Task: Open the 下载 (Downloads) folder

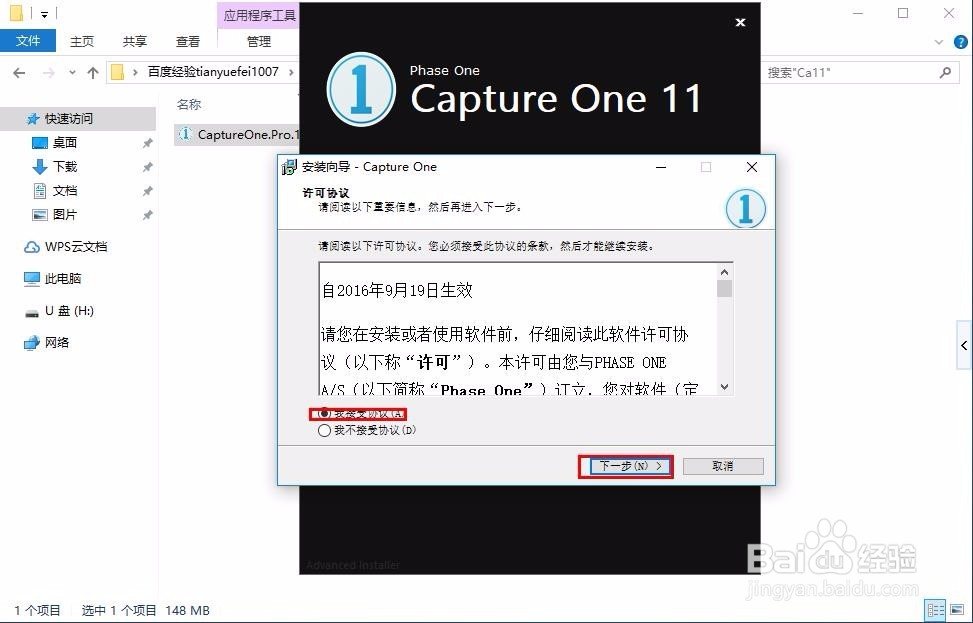Action: tap(64, 166)
